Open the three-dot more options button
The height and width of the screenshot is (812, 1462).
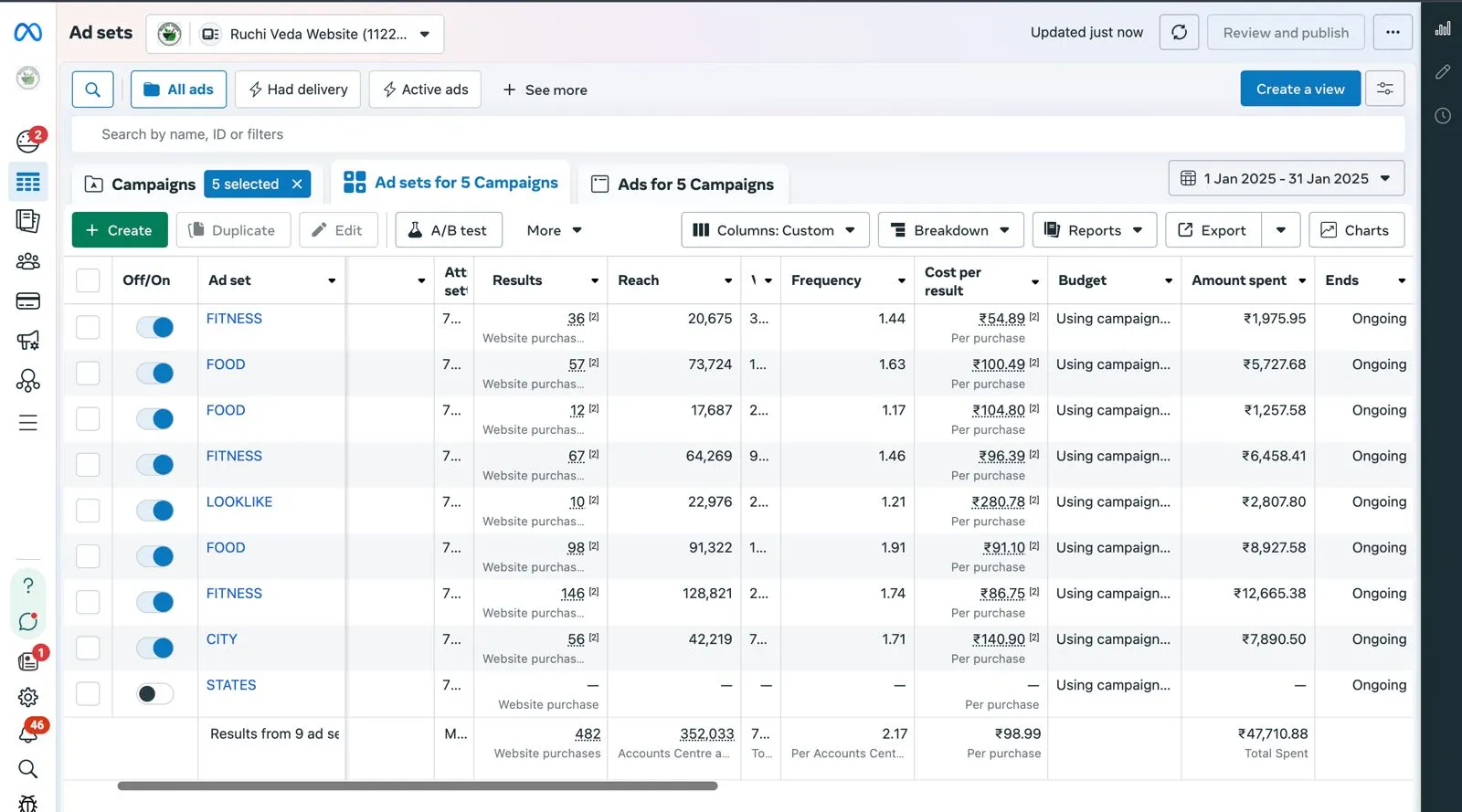pos(1392,33)
